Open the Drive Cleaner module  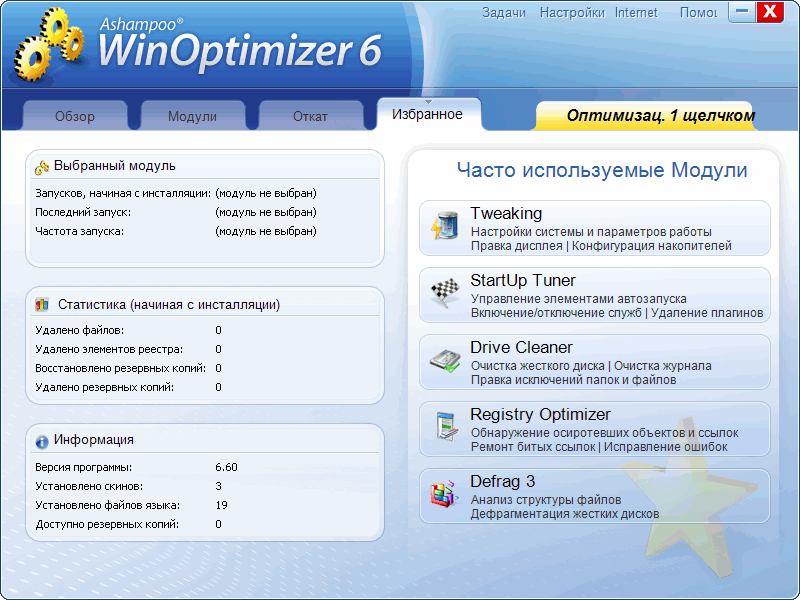click(x=594, y=362)
